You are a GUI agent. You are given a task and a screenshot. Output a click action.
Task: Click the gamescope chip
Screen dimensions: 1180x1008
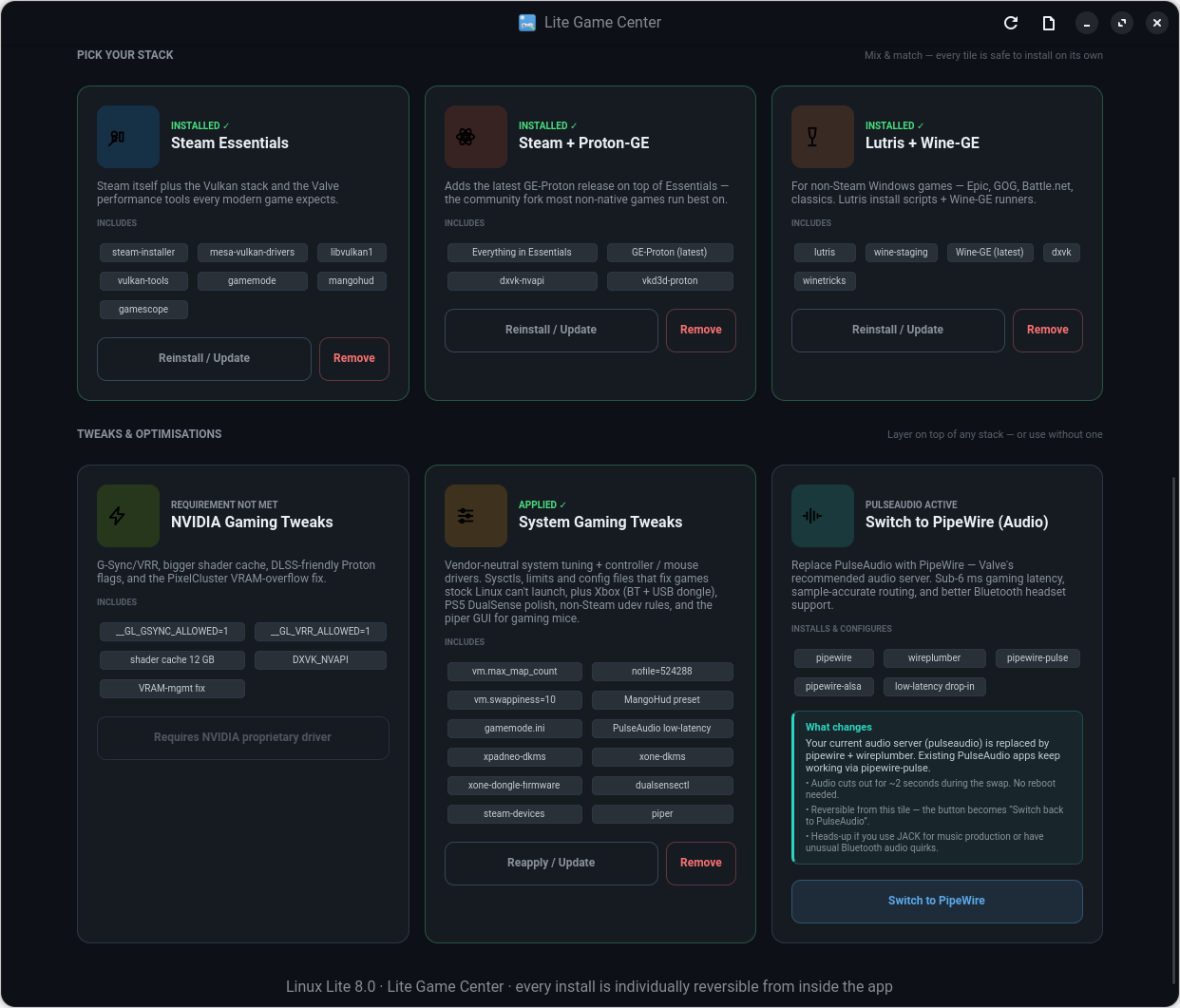pyautogui.click(x=143, y=310)
